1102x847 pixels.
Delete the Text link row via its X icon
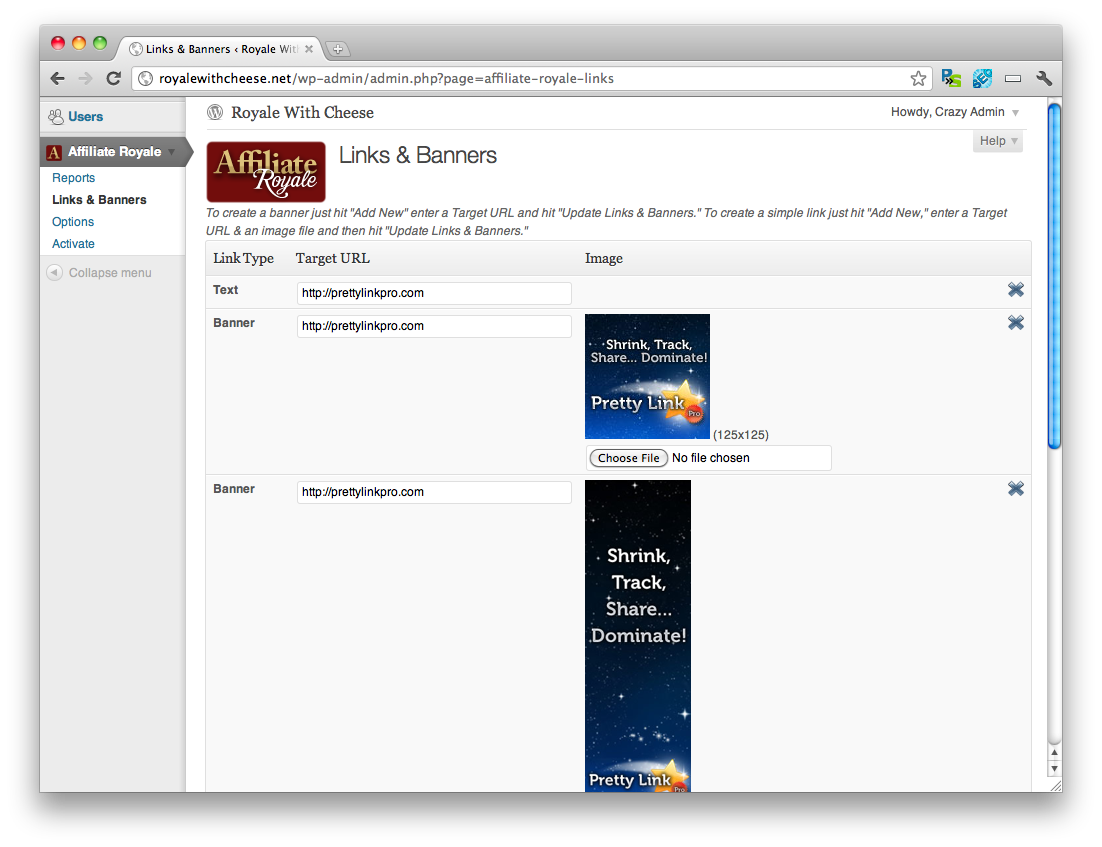click(x=1016, y=289)
